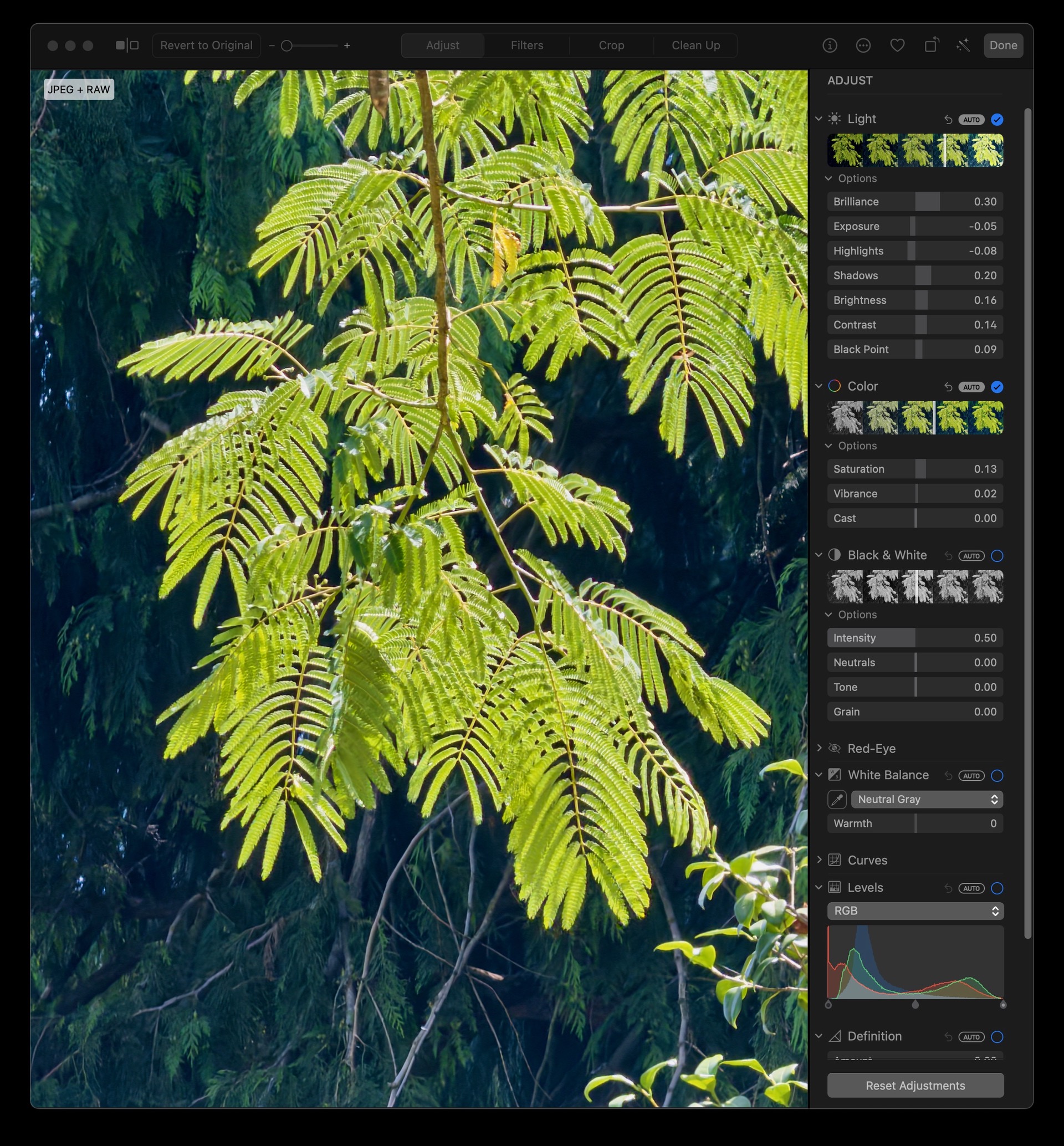Click the Curves section icon
This screenshot has height=1146, width=1064.
[x=834, y=860]
